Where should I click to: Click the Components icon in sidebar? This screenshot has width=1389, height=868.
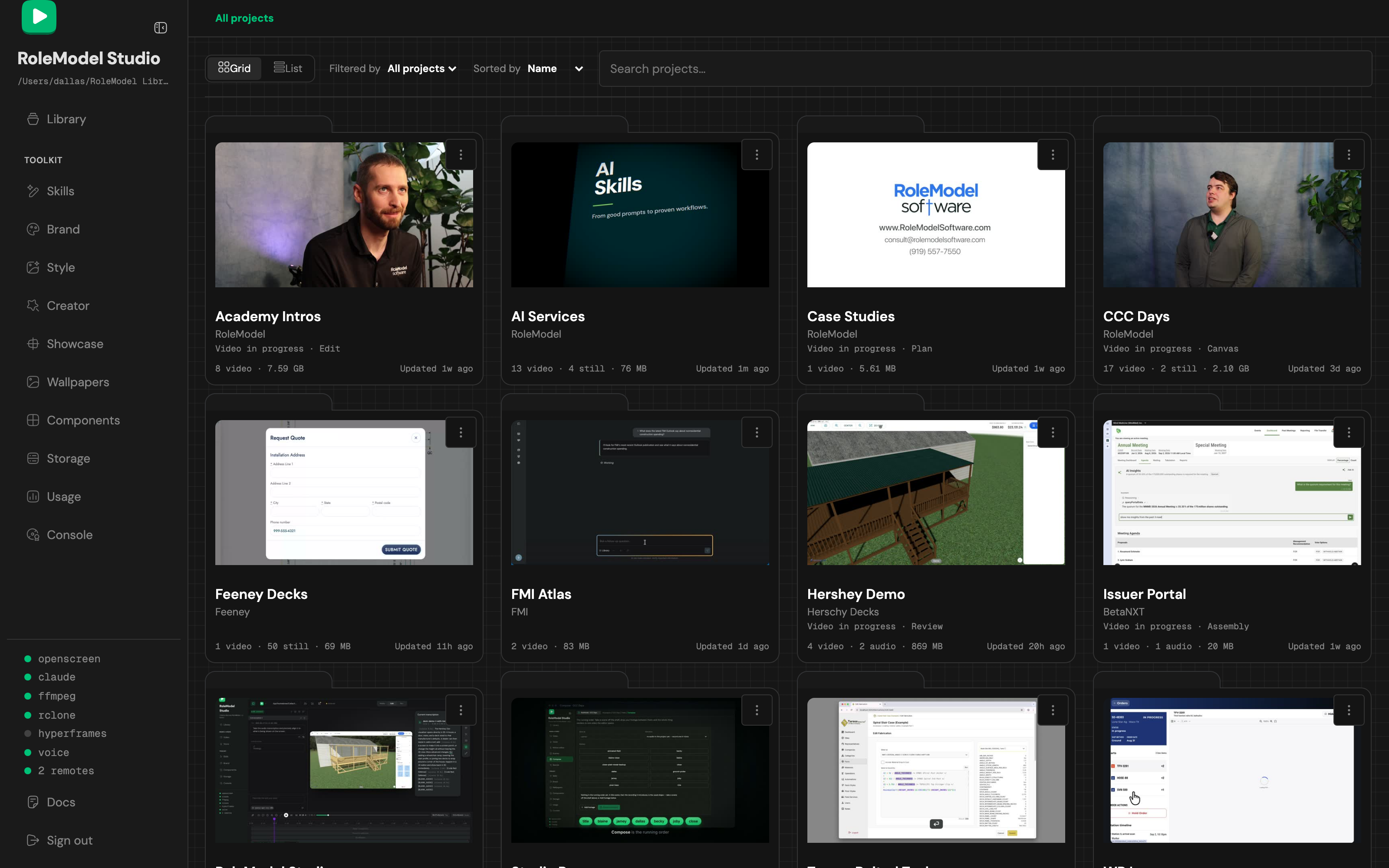(x=33, y=420)
